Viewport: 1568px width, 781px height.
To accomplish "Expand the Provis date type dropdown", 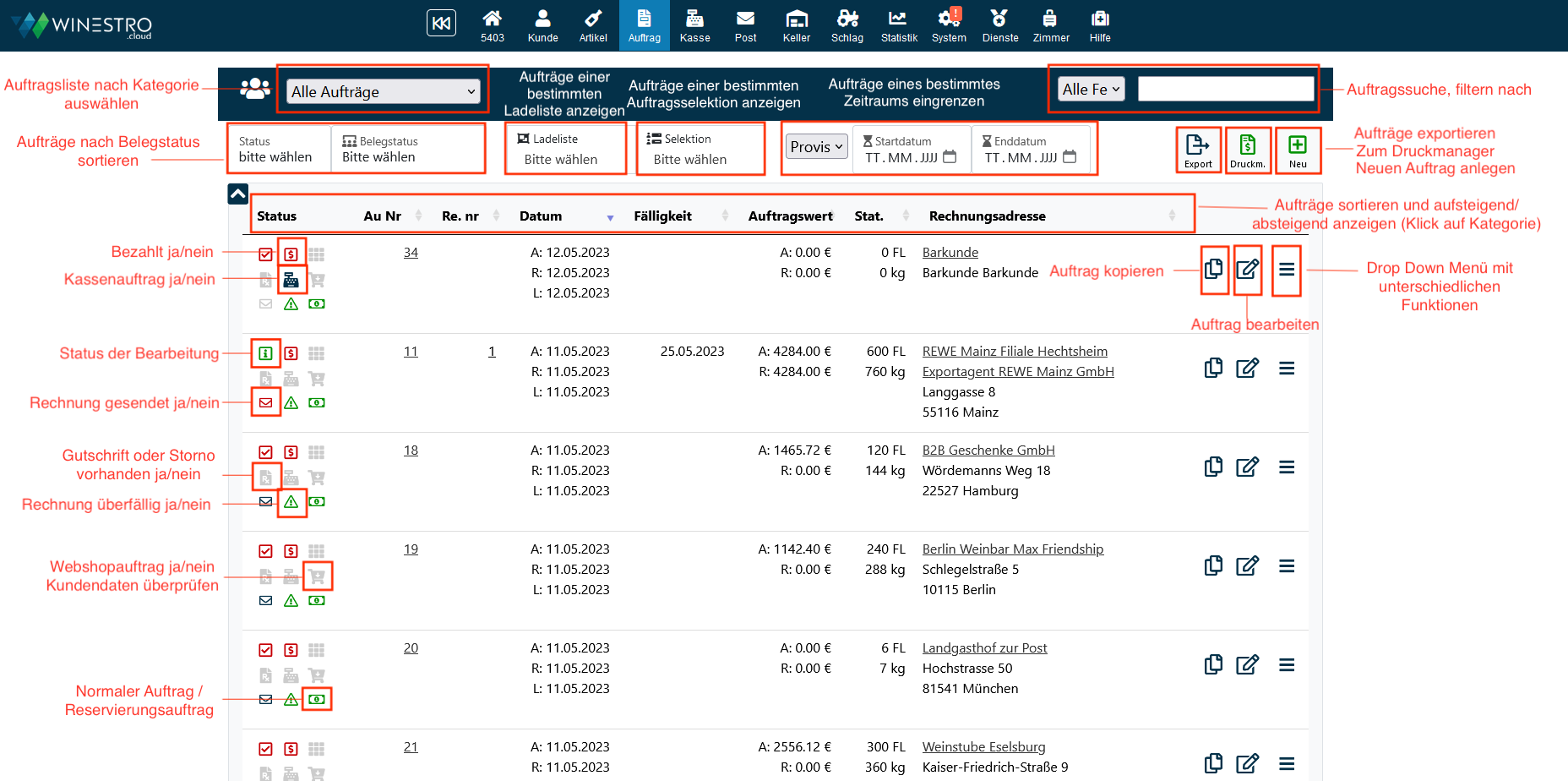I will coord(816,147).
